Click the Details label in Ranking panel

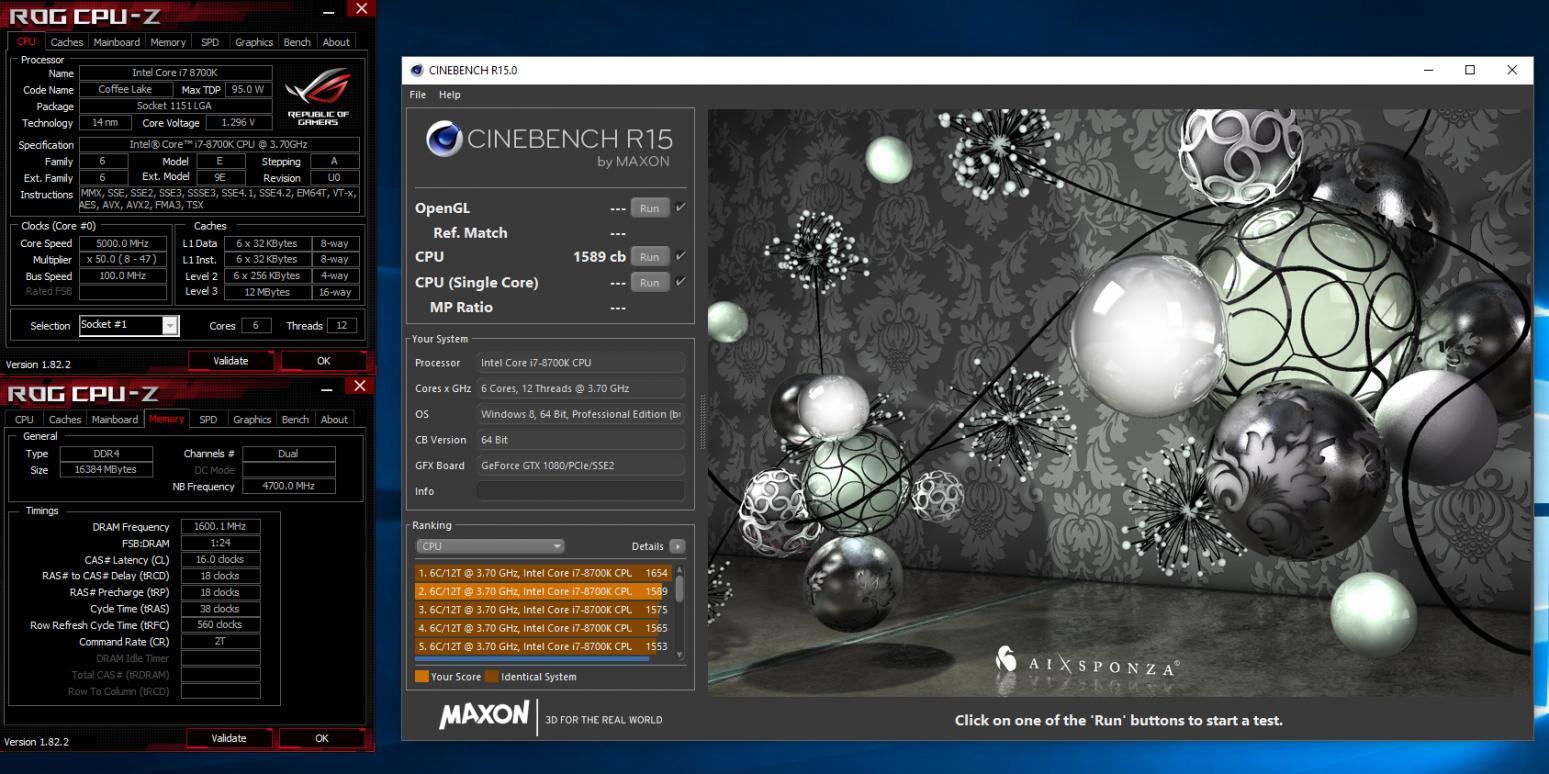[648, 547]
